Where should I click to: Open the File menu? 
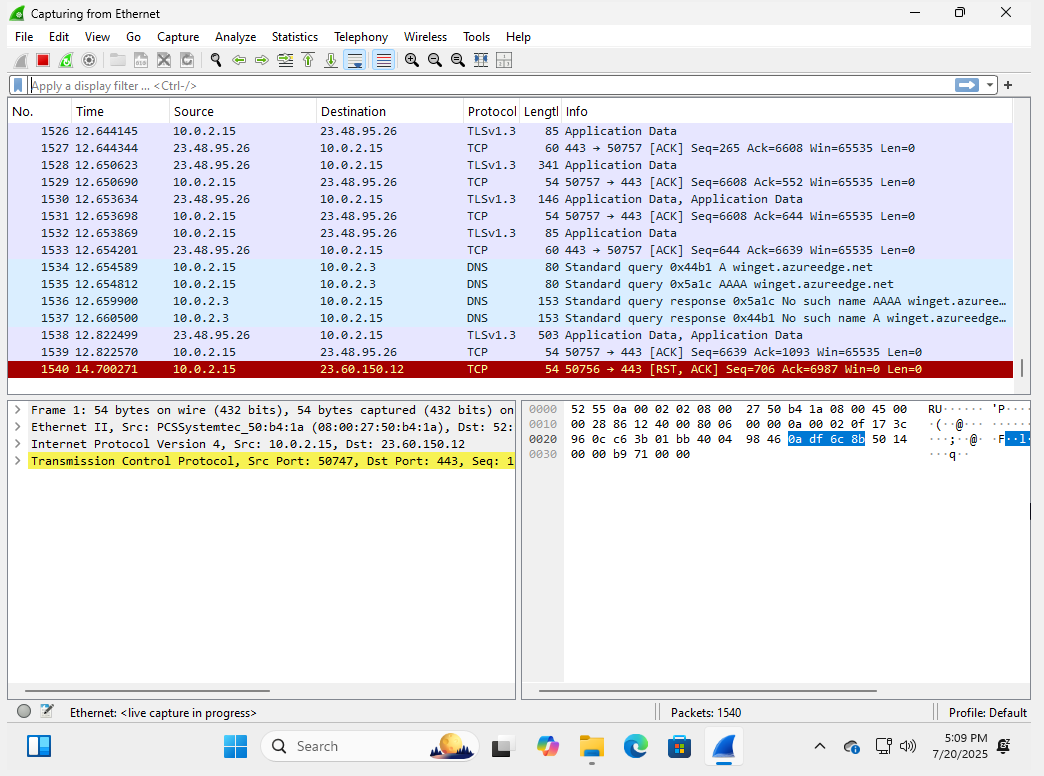(24, 37)
